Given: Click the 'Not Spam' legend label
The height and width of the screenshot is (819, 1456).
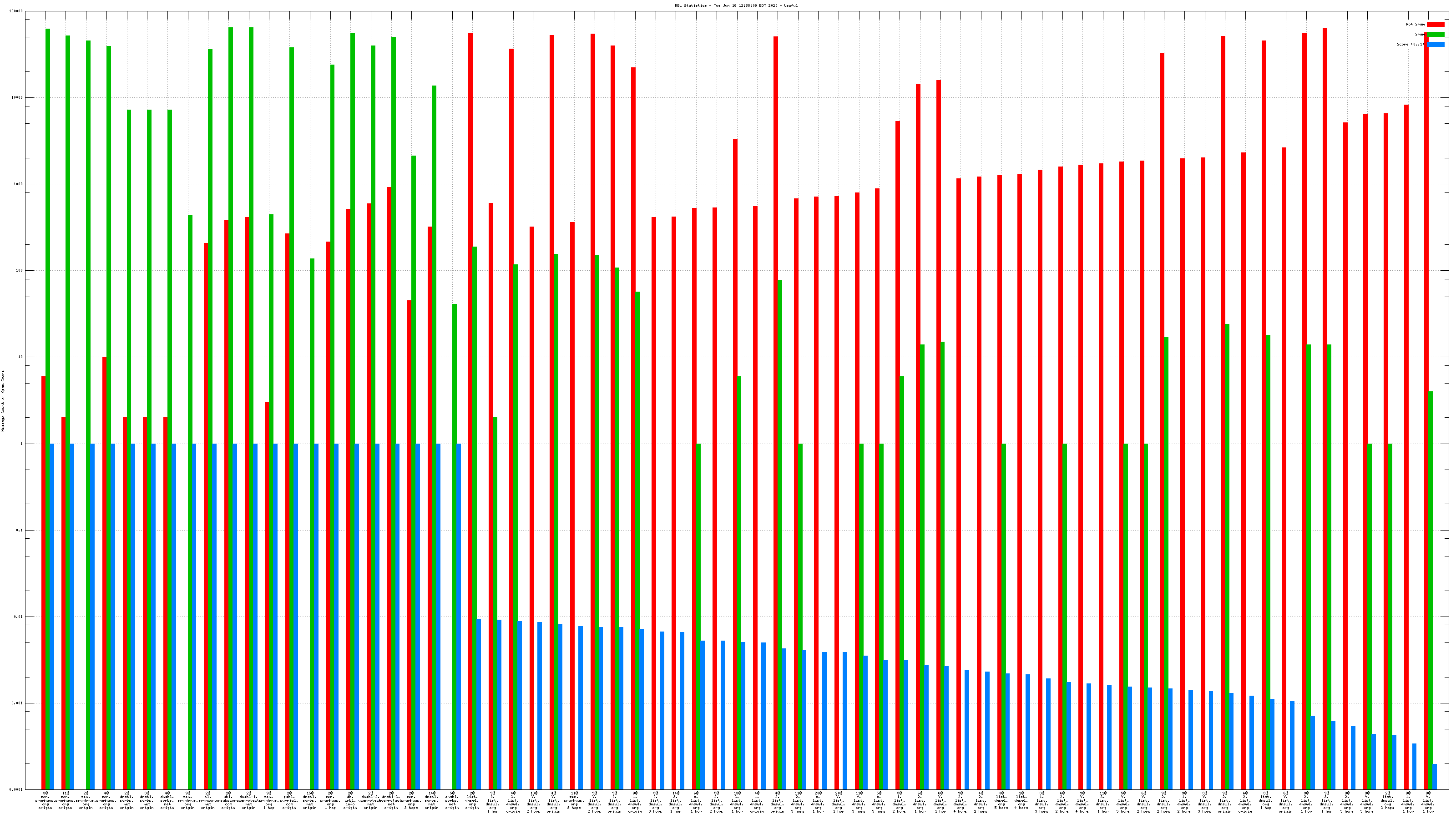Looking at the screenshot, I should point(1416,24).
